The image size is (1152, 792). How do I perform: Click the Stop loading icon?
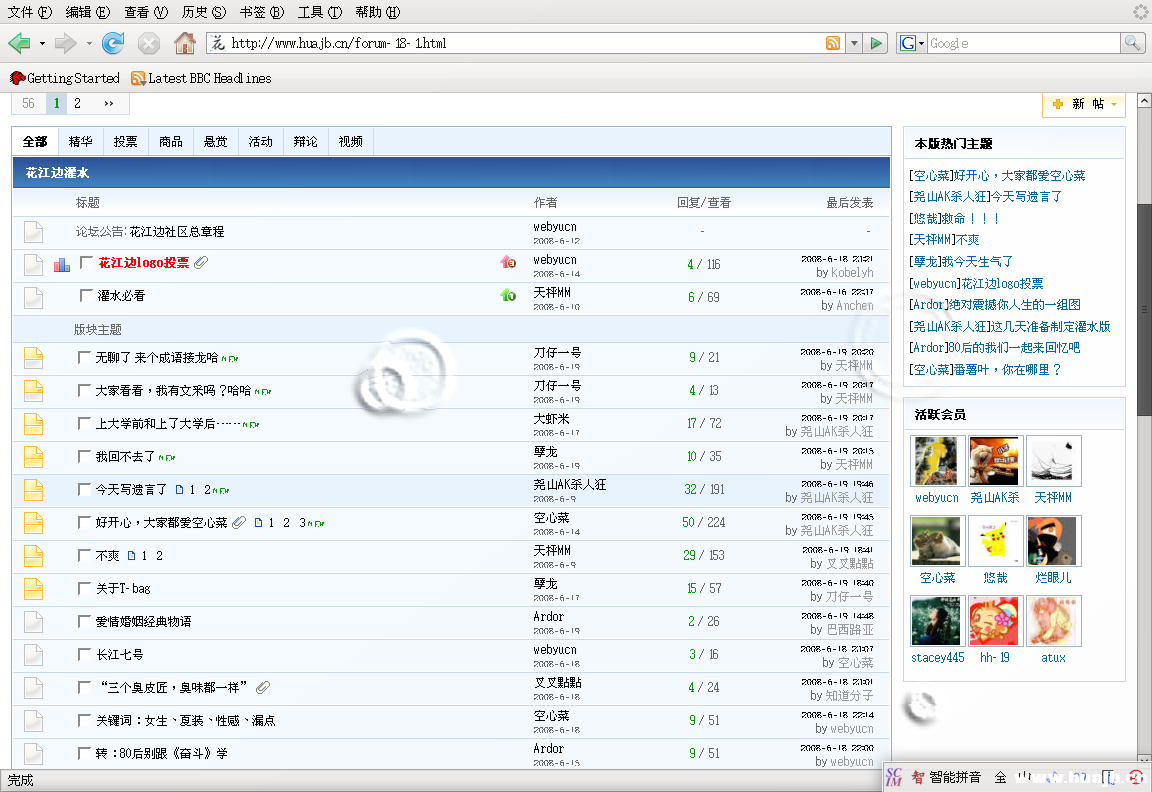(148, 43)
